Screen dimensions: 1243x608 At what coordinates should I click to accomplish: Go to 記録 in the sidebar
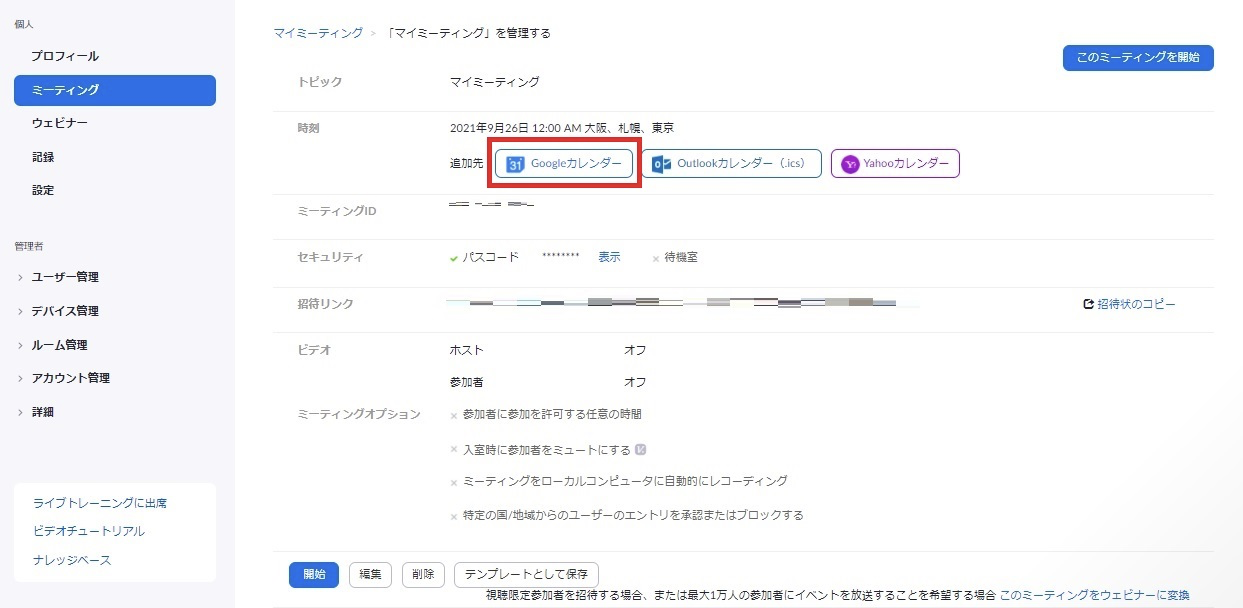pyautogui.click(x=43, y=157)
